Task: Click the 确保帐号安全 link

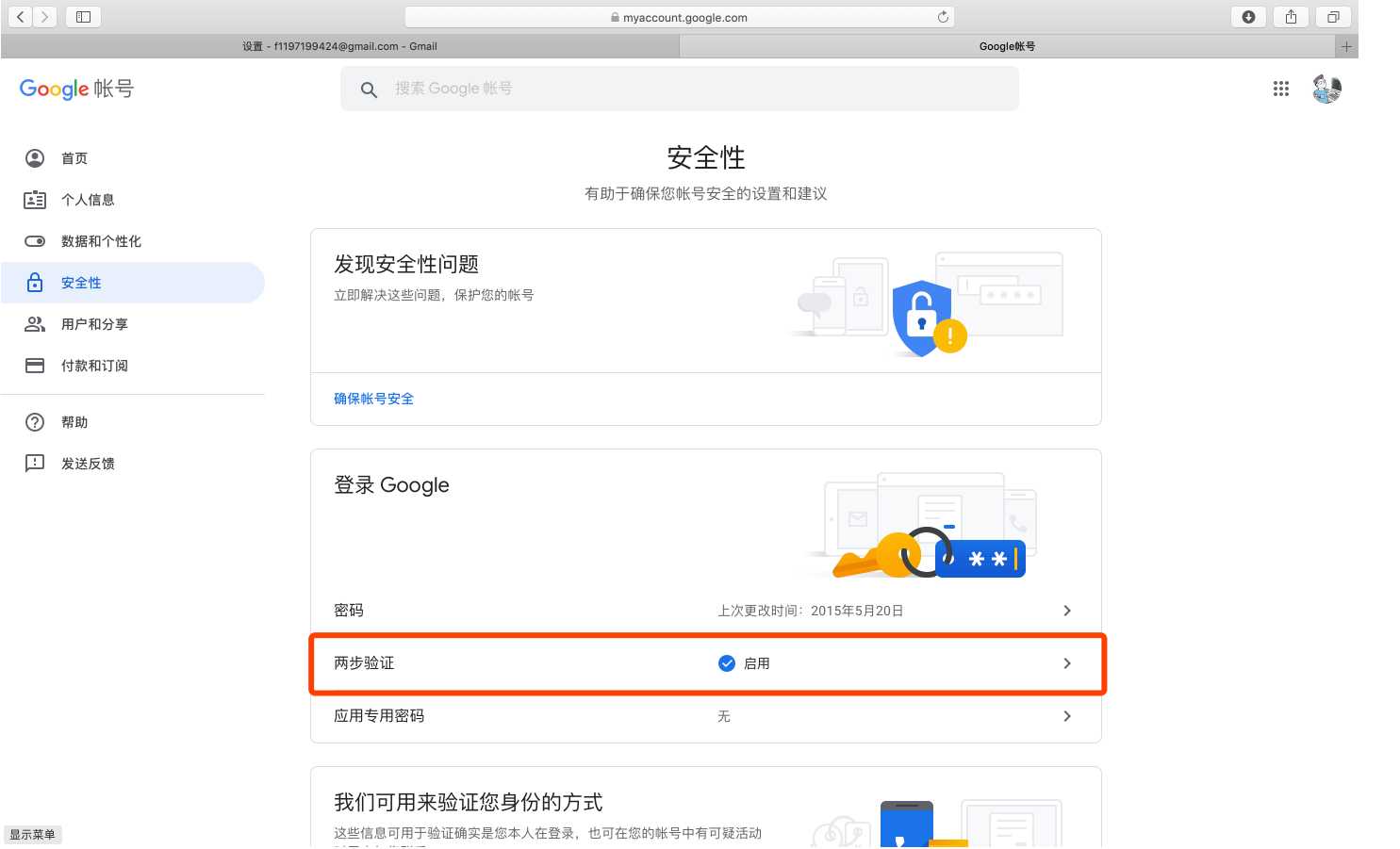Action: click(373, 399)
